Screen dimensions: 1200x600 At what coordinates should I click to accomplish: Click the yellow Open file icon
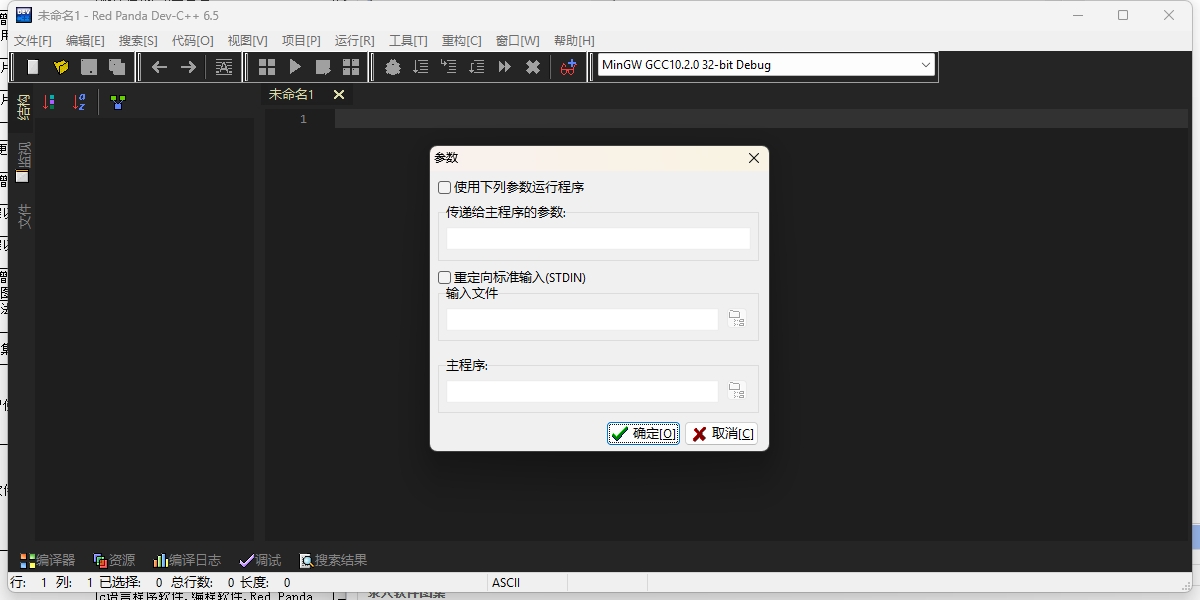pyautogui.click(x=61, y=67)
